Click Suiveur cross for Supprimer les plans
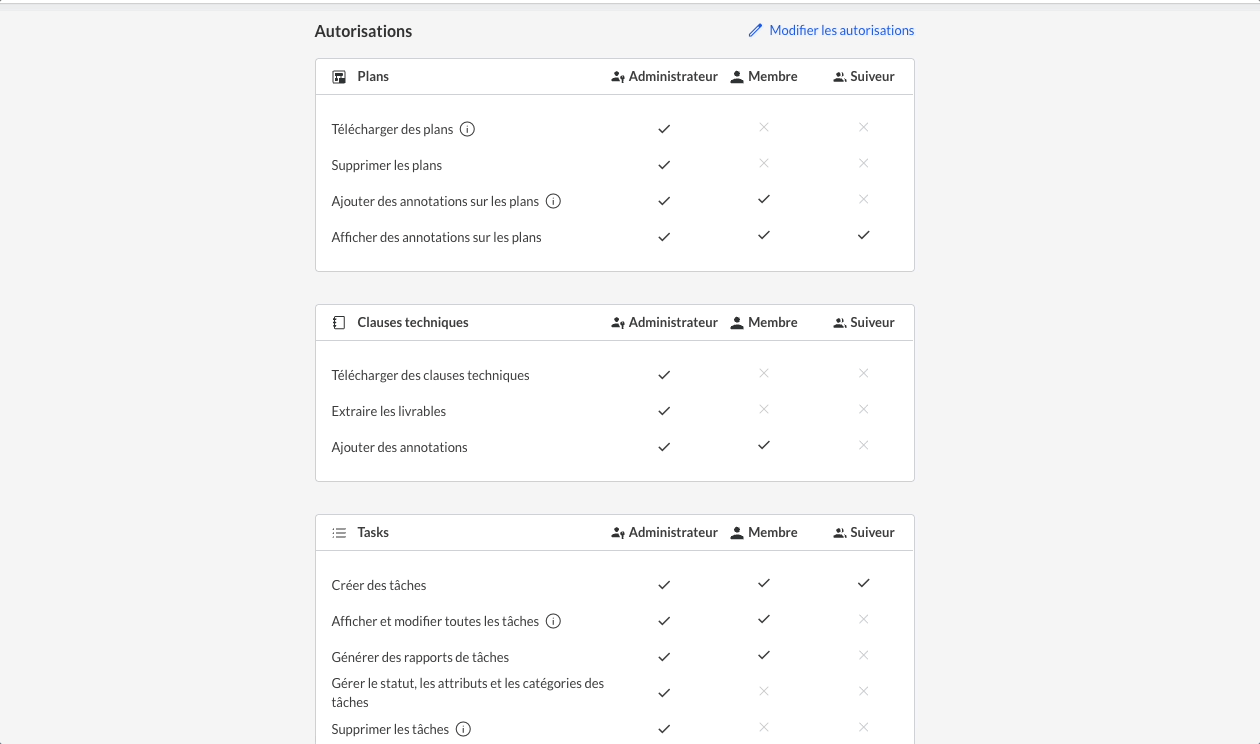 coord(864,163)
